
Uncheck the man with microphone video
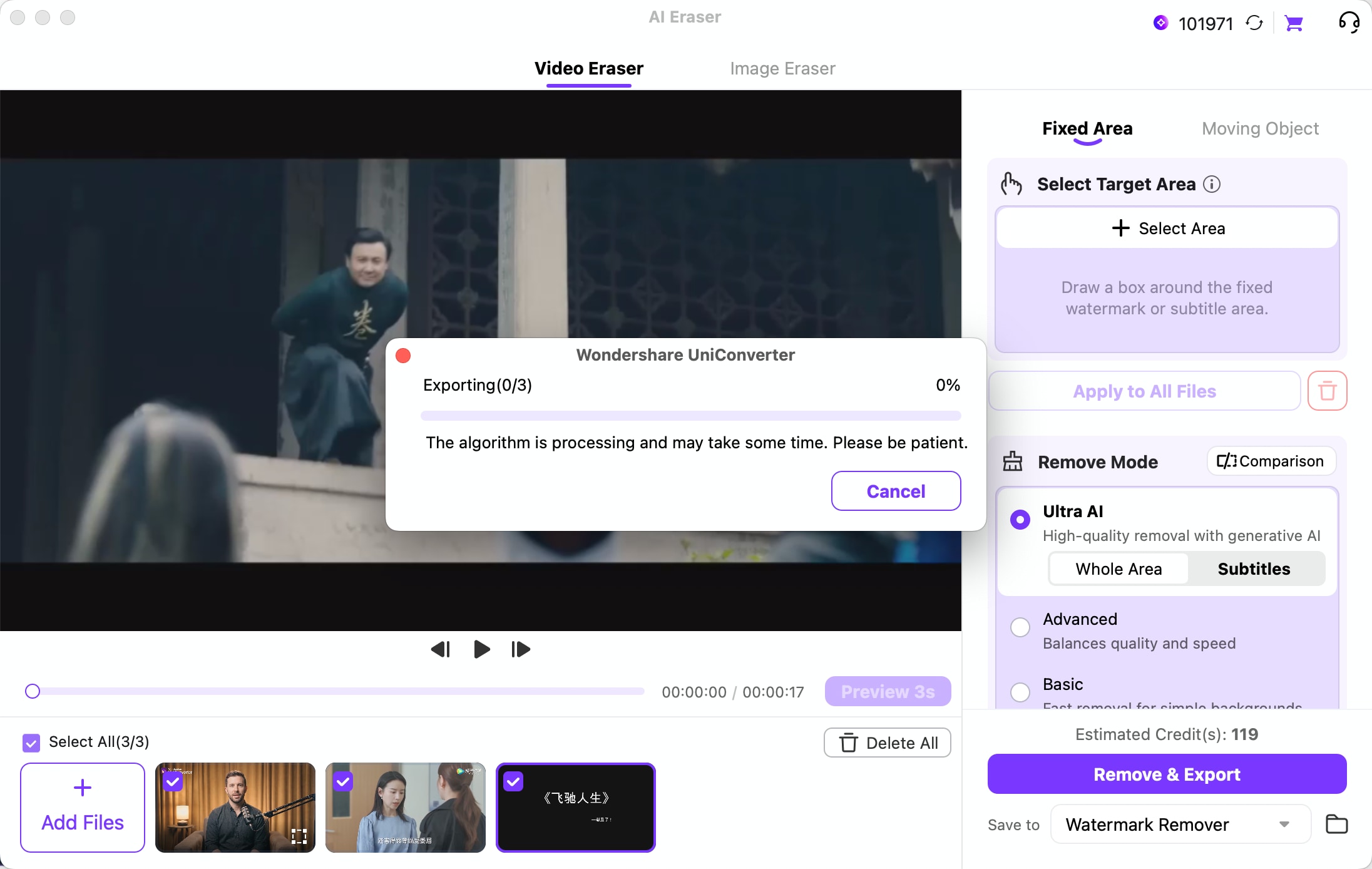point(173,781)
